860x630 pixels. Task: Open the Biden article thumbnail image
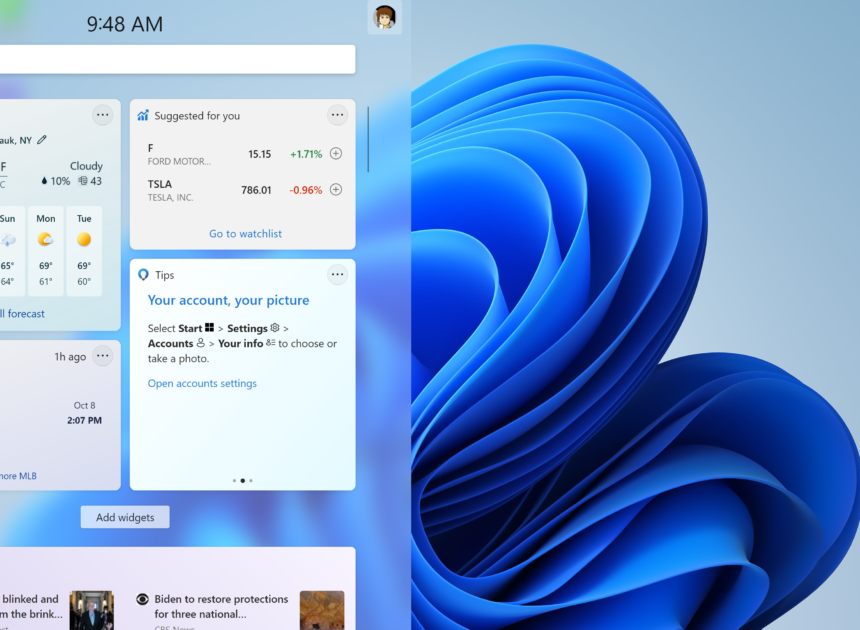tap(322, 610)
